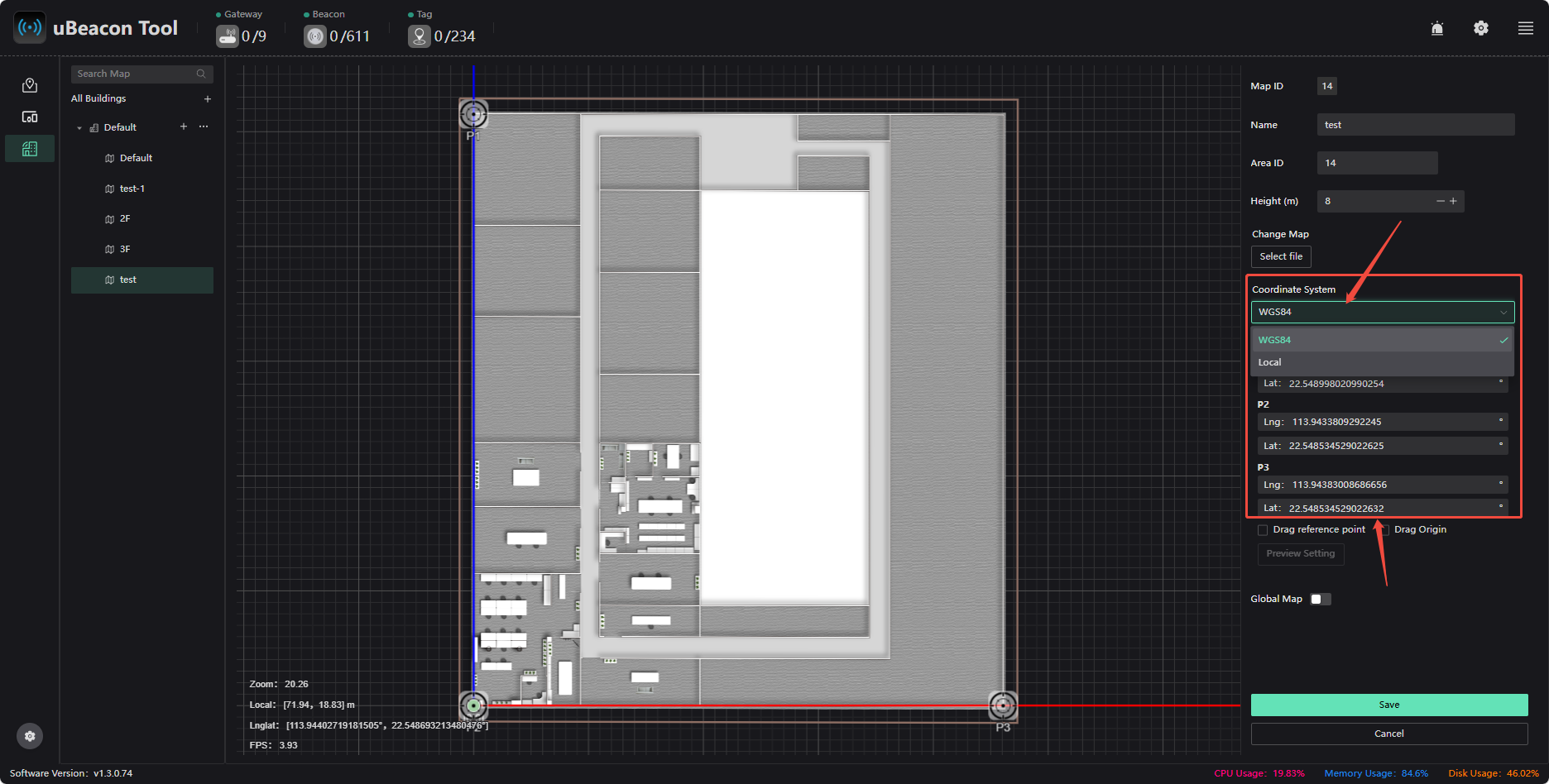1549x784 pixels.
Task: Click the bottom-left settings gear icon
Action: [30, 736]
